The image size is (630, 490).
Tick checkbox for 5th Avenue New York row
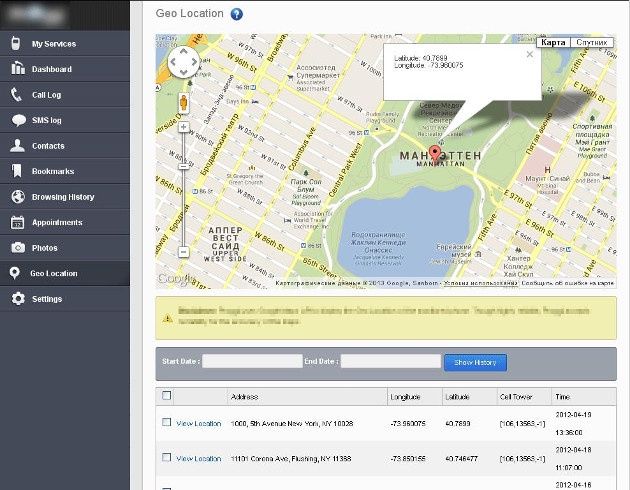(166, 422)
